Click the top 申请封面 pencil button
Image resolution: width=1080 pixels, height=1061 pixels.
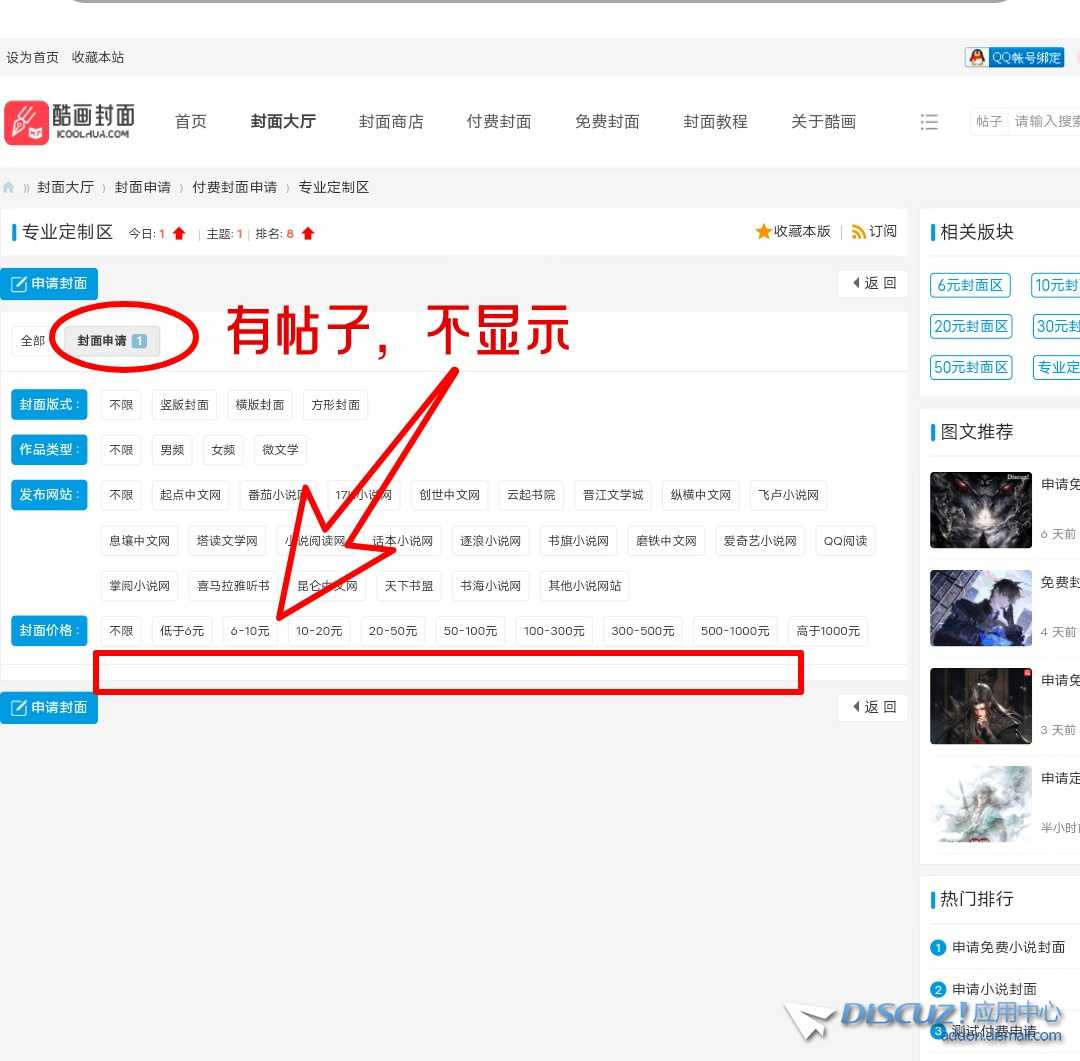(49, 284)
